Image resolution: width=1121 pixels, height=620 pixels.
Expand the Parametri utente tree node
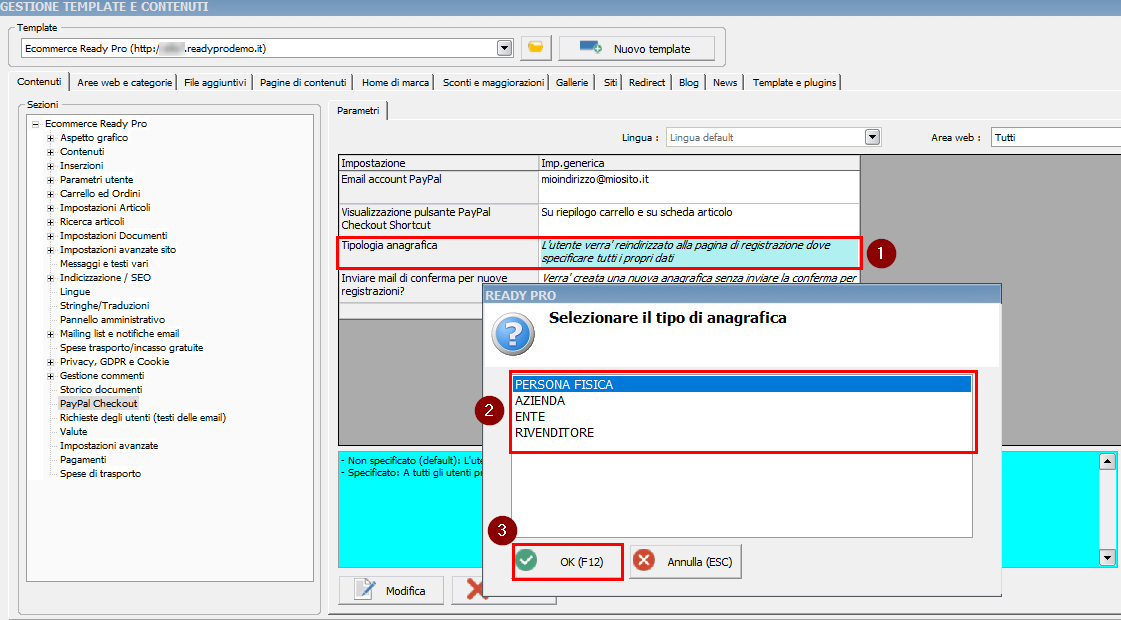[x=50, y=179]
